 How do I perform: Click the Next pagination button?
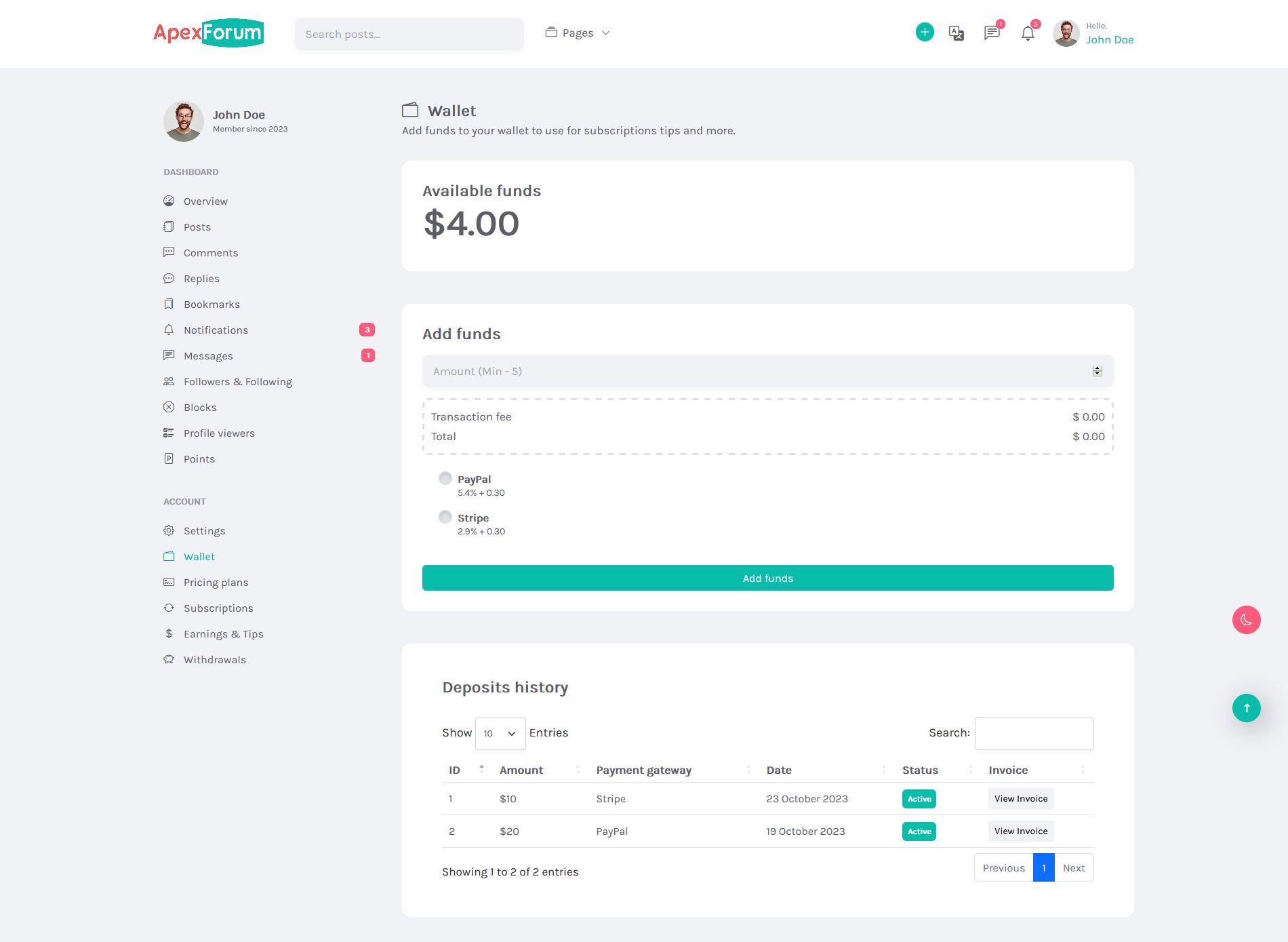pos(1074,867)
